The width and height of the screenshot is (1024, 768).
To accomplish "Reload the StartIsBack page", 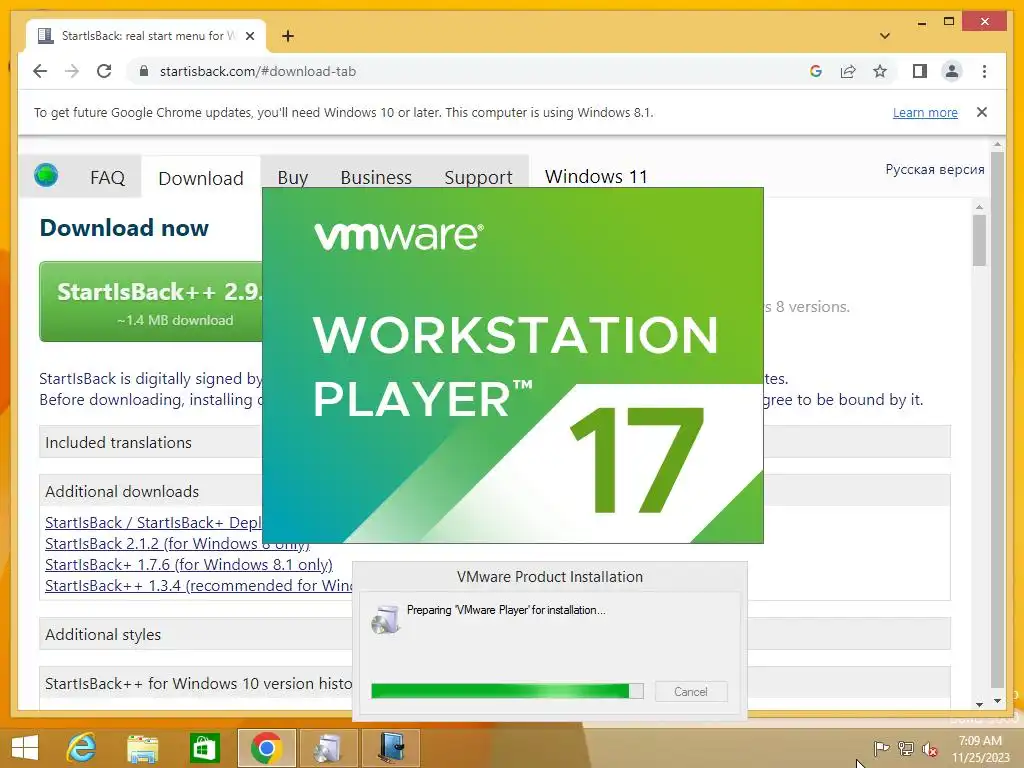I will (x=104, y=71).
